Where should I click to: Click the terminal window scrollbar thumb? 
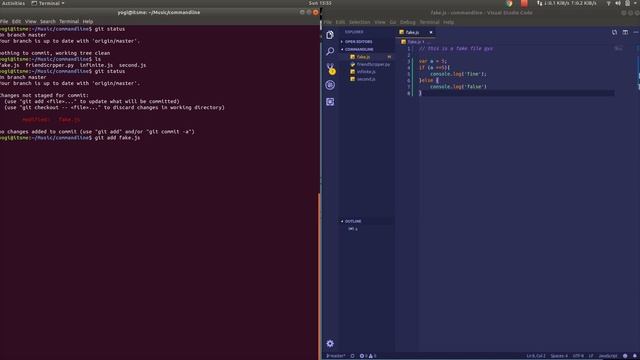tap(319, 276)
